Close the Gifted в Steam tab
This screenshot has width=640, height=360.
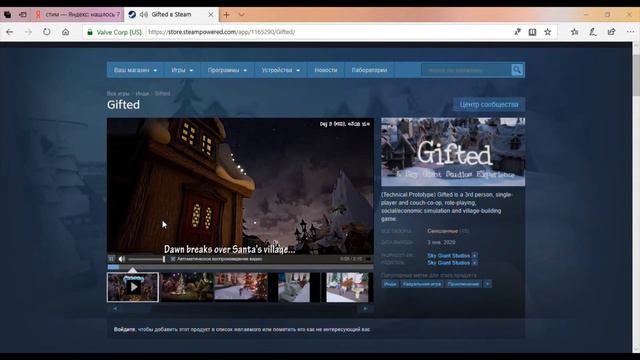[211, 15]
